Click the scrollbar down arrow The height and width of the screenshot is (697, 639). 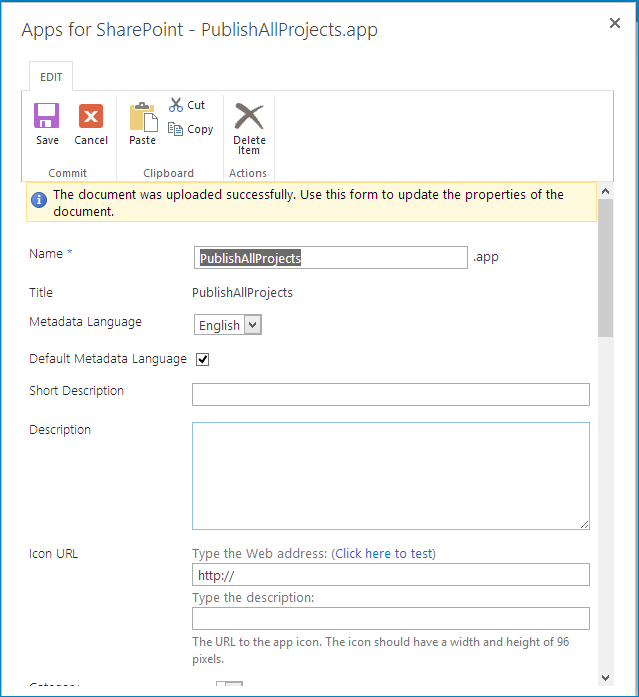click(x=605, y=678)
